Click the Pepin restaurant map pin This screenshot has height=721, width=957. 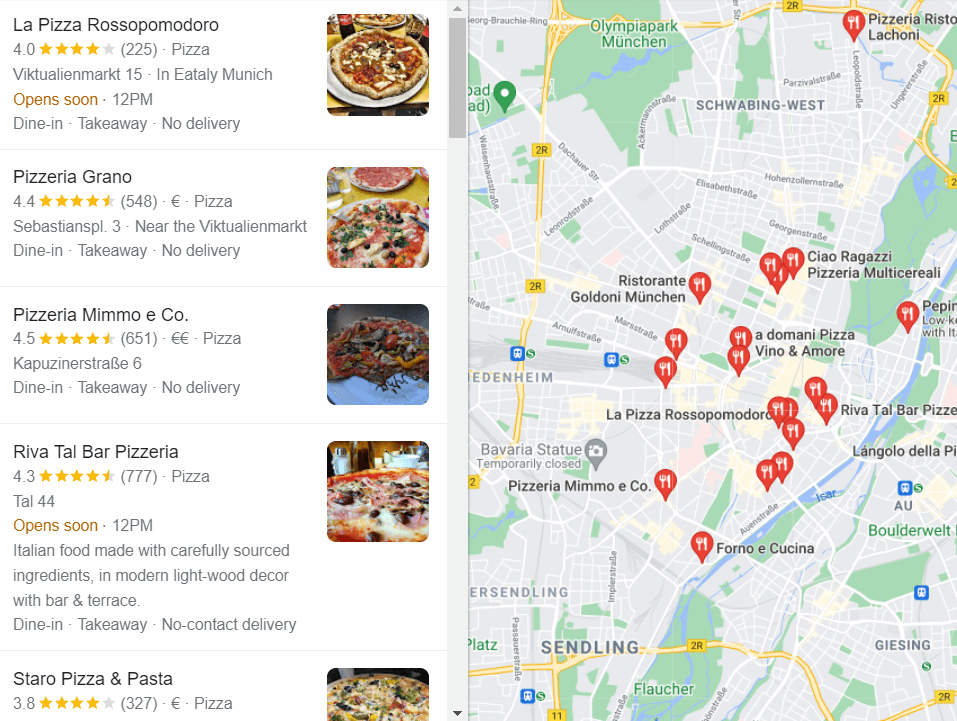(908, 316)
